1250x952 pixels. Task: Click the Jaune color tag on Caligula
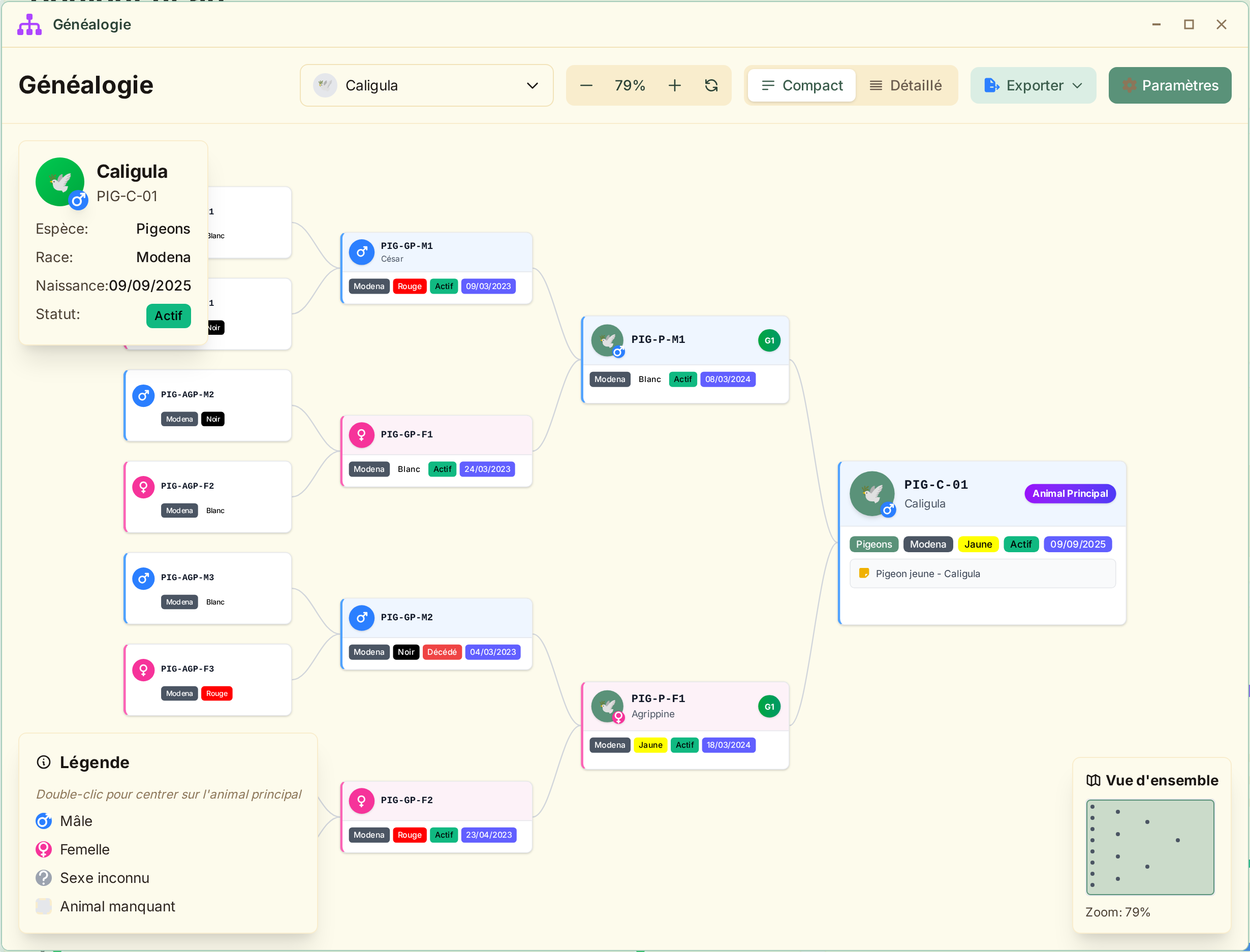(x=978, y=544)
